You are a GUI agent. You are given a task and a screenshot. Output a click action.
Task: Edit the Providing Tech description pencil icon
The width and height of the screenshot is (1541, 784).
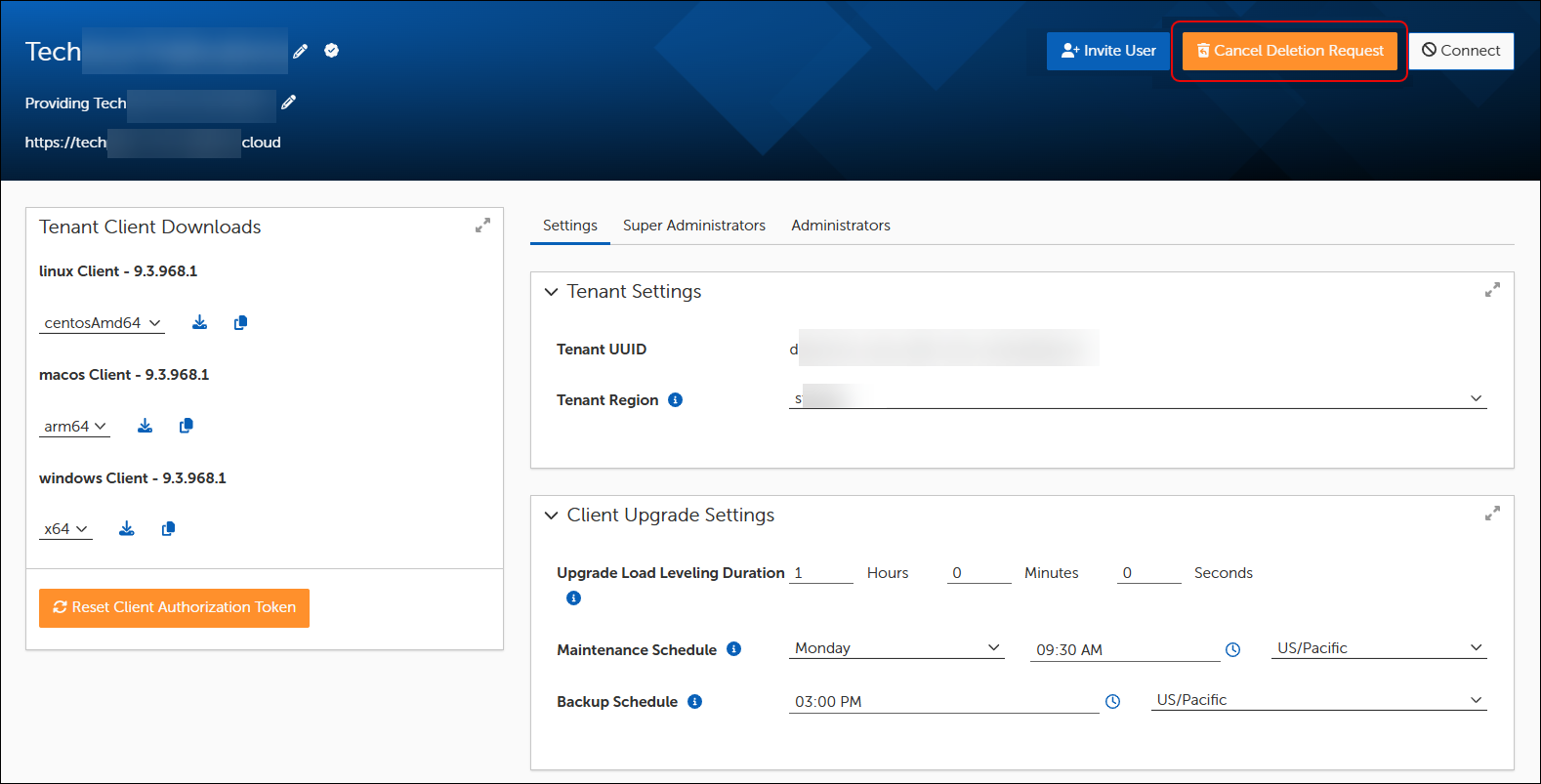pyautogui.click(x=288, y=102)
